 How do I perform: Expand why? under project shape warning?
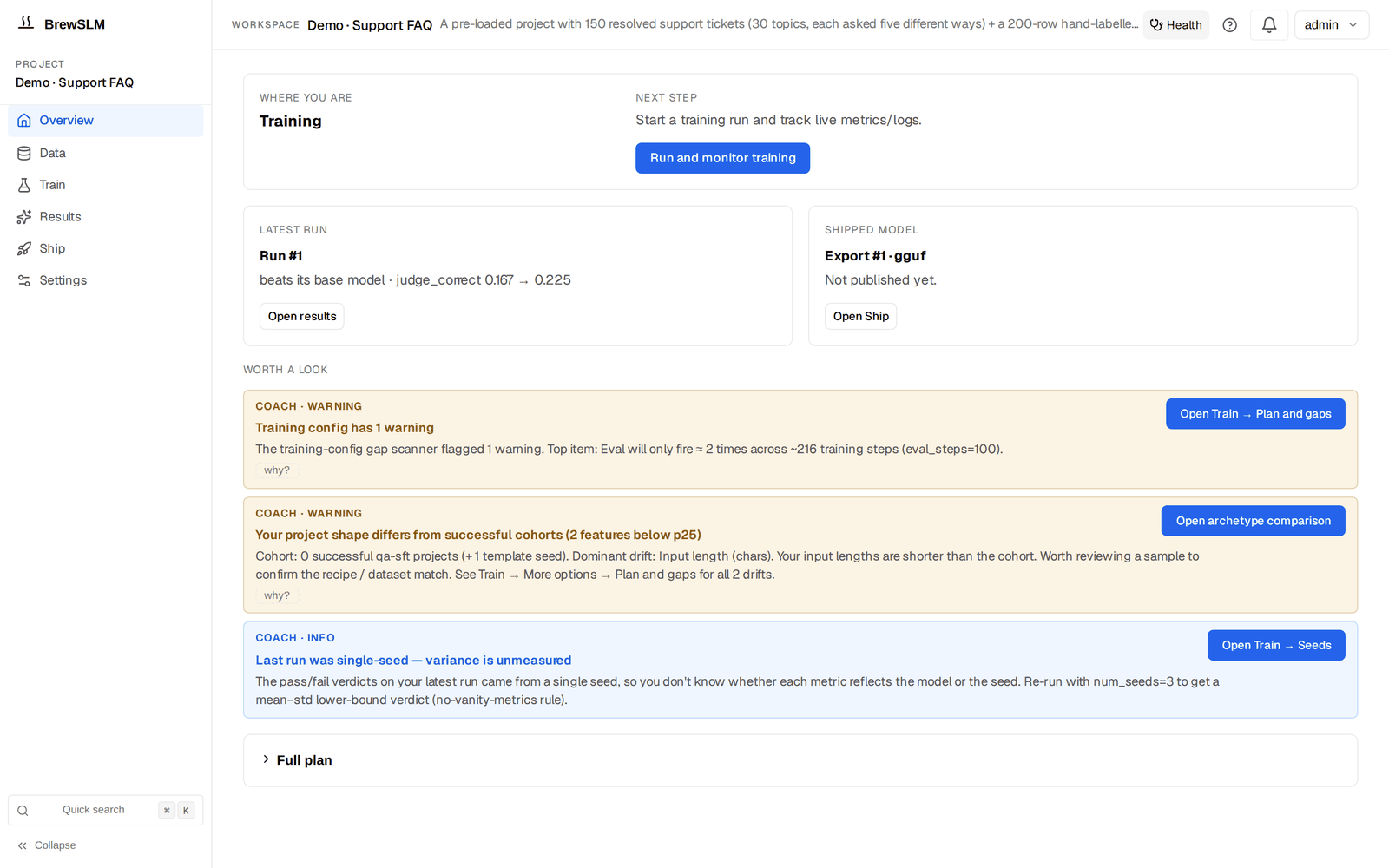pos(277,595)
